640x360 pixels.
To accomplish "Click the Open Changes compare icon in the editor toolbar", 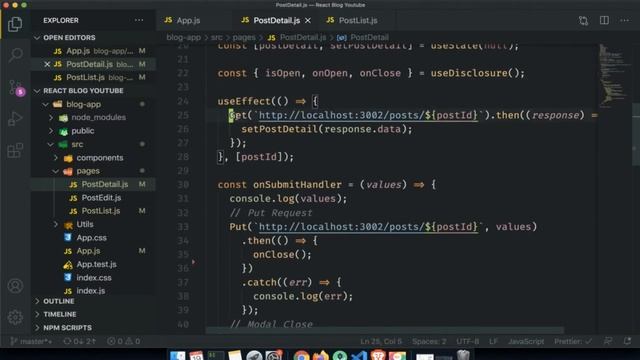I will coord(583,20).
